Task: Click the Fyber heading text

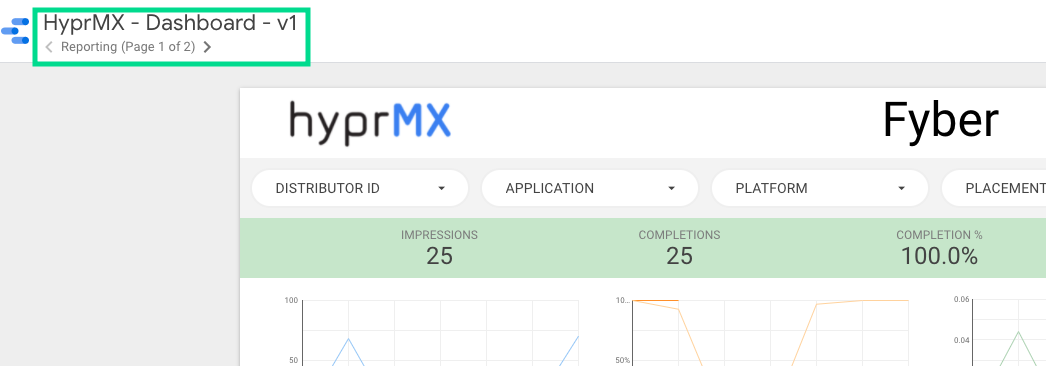Action: pyautogui.click(x=941, y=121)
